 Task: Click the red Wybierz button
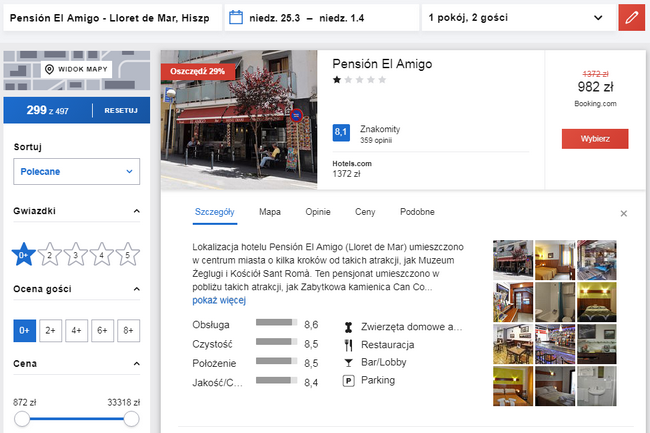pyautogui.click(x=595, y=139)
